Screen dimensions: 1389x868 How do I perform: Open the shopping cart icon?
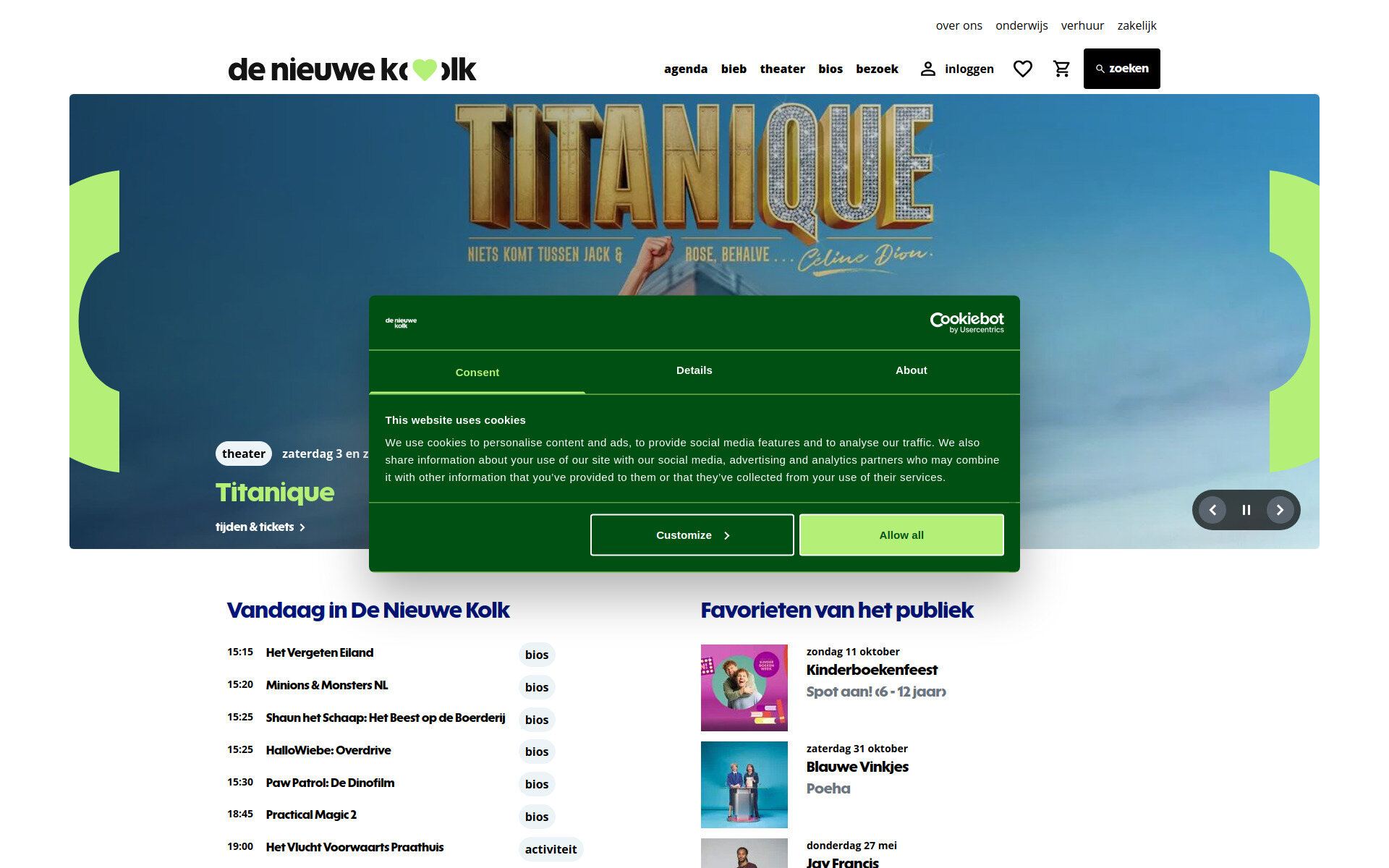(x=1061, y=69)
